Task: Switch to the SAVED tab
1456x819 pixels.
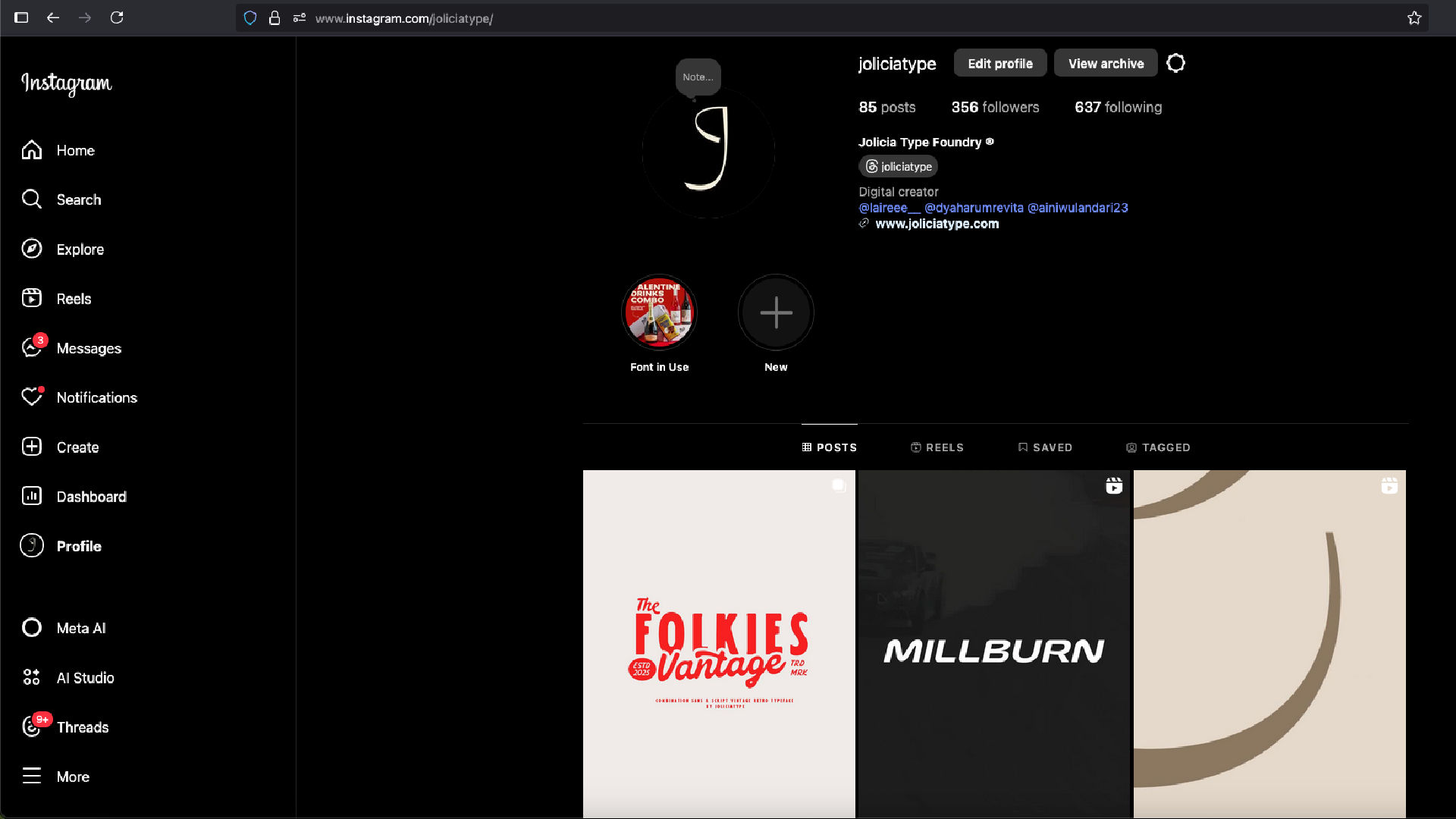Action: coord(1045,447)
